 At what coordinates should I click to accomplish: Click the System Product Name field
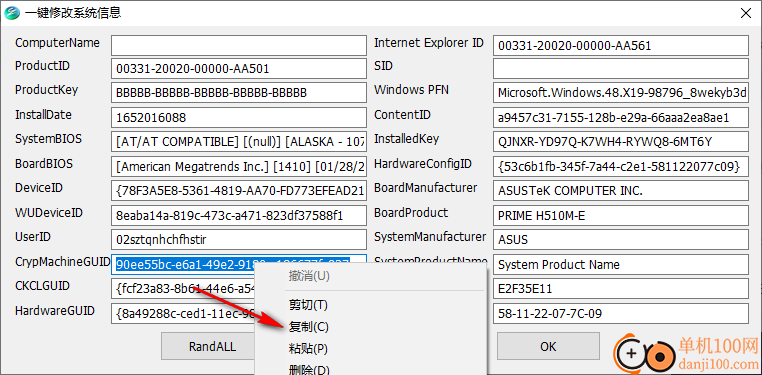pos(621,265)
